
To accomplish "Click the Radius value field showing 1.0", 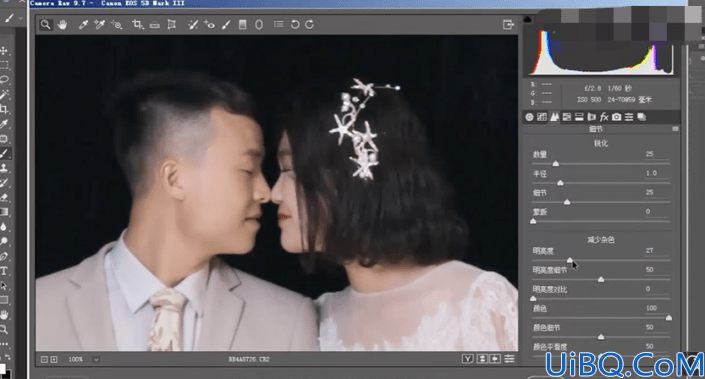I will pos(656,174).
